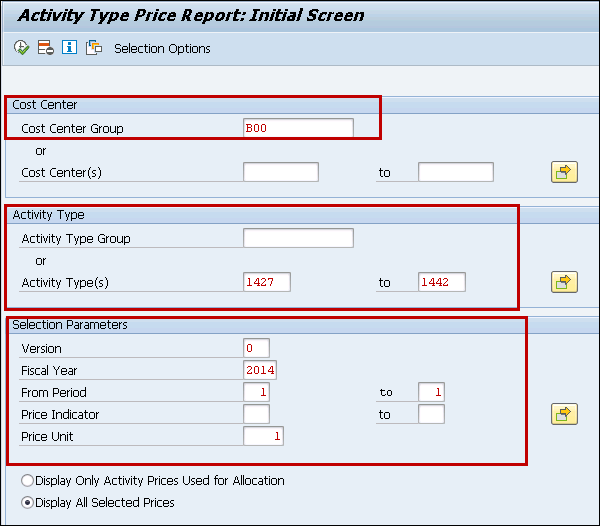Click Activity Type(s) field containing 1427
This screenshot has height=526, width=600.
click(267, 282)
